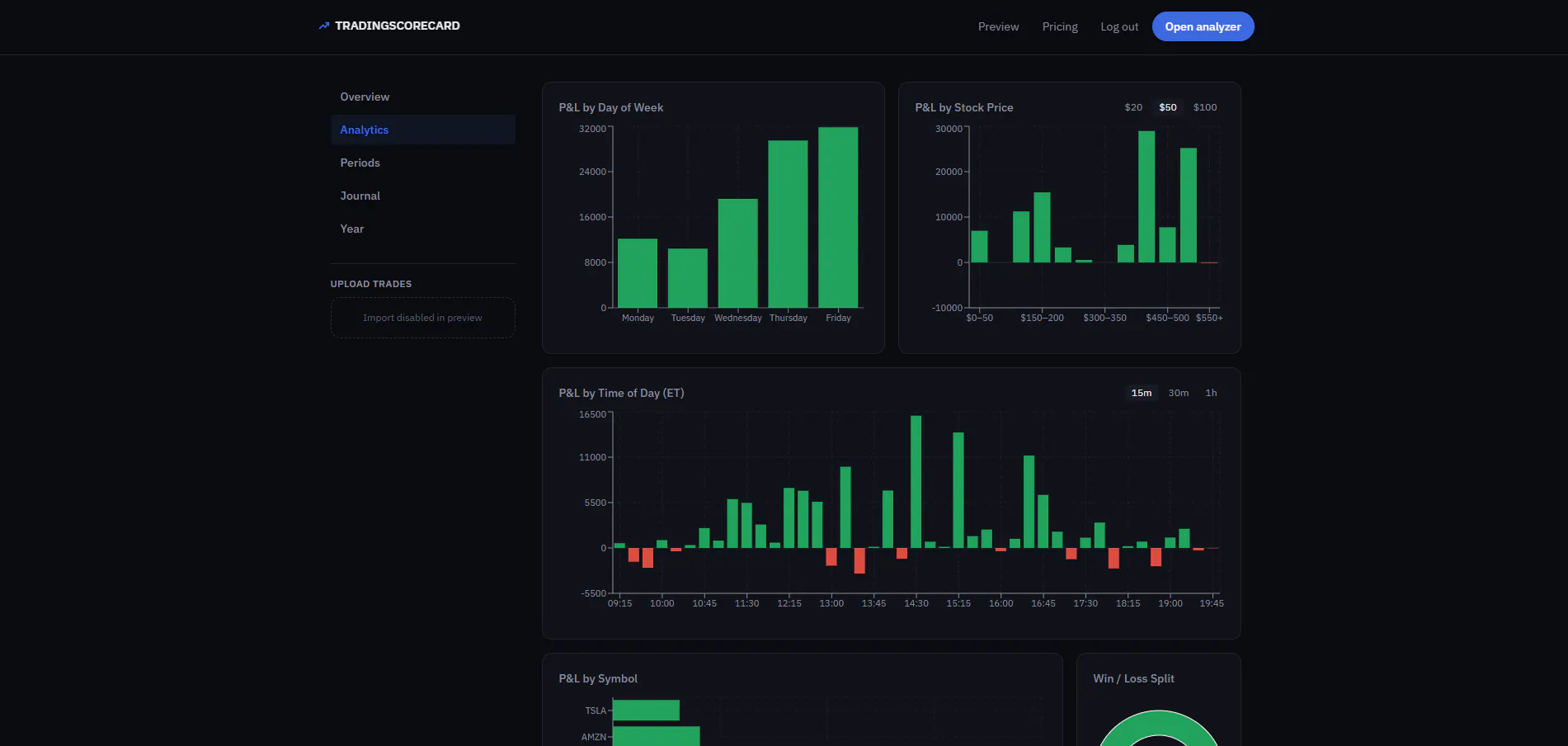Viewport: 1568px width, 746px height.
Task: Click the Import disabled in preview box
Action: tap(423, 318)
